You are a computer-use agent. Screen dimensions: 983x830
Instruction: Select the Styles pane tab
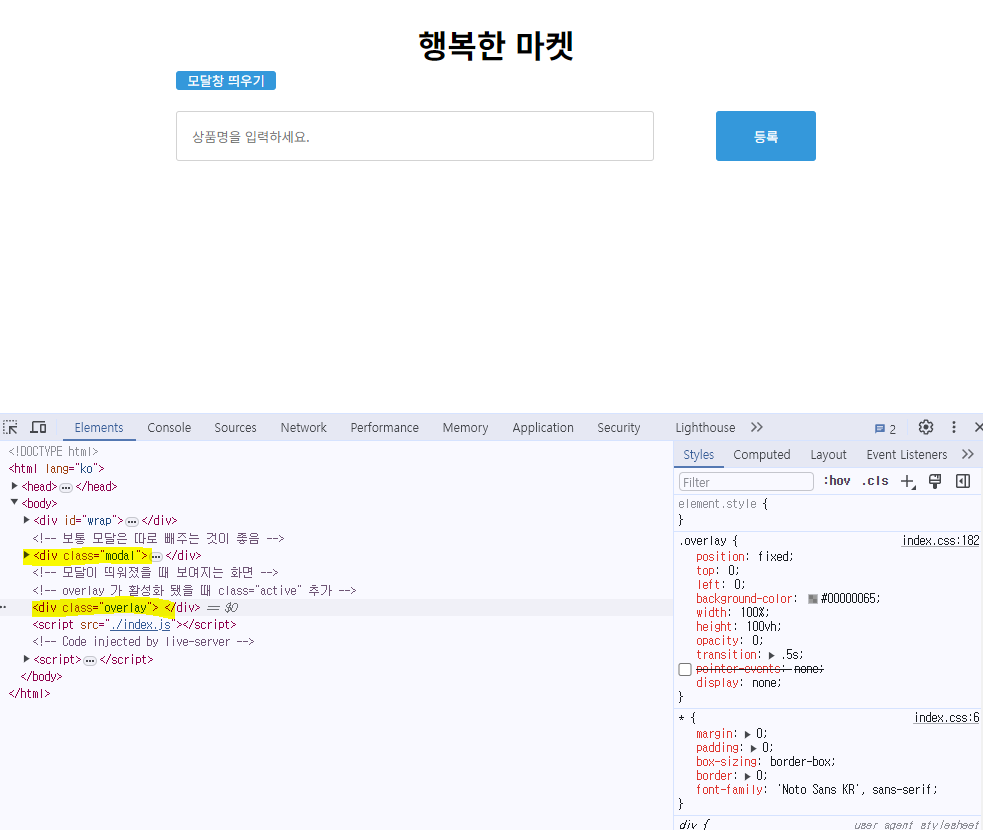pyautogui.click(x=698, y=454)
